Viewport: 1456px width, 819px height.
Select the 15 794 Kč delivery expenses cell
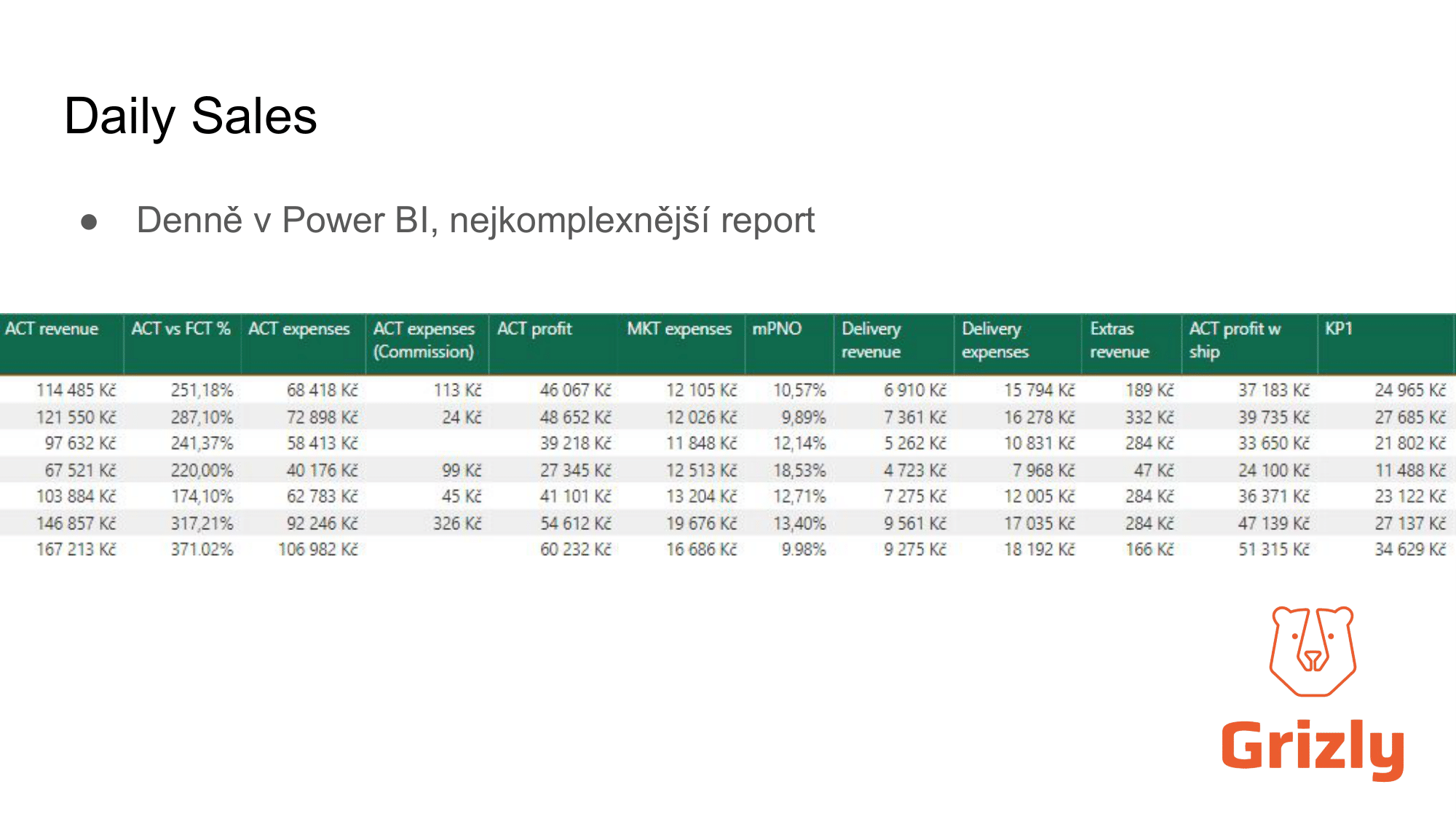(x=1040, y=390)
